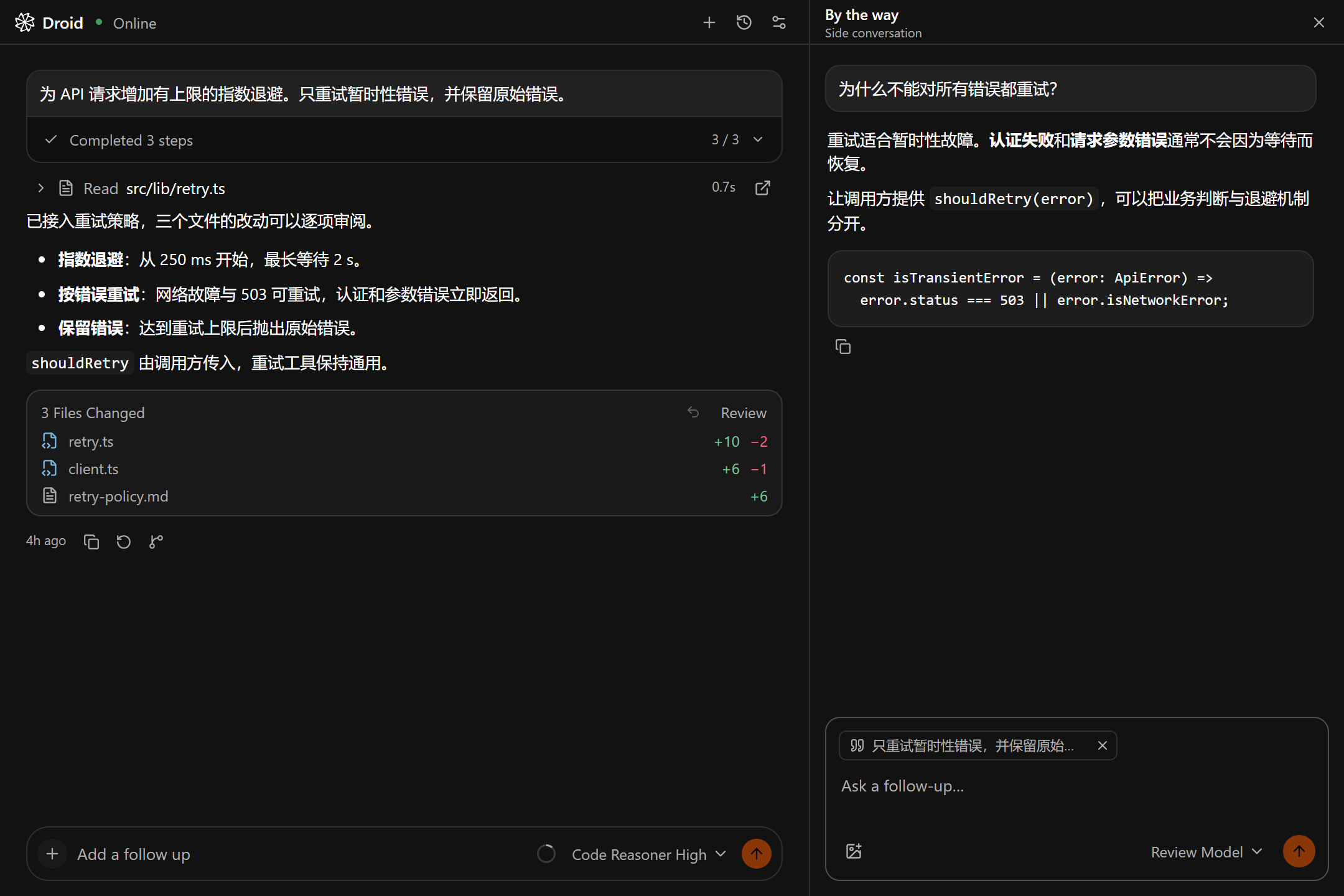The width and height of the screenshot is (1344, 896).
Task: Click the 4h ago timestamp
Action: coord(46,541)
